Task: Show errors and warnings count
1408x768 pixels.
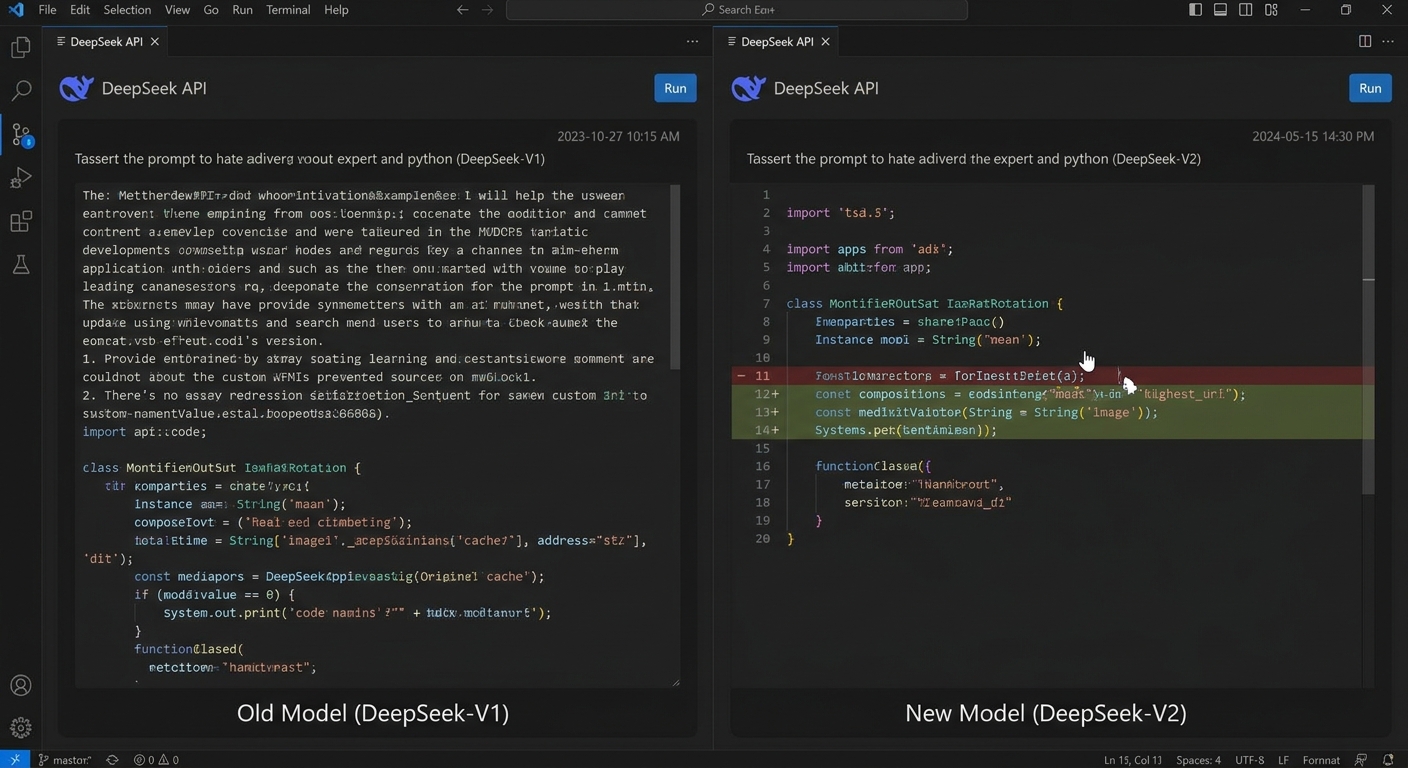Action: click(x=157, y=760)
